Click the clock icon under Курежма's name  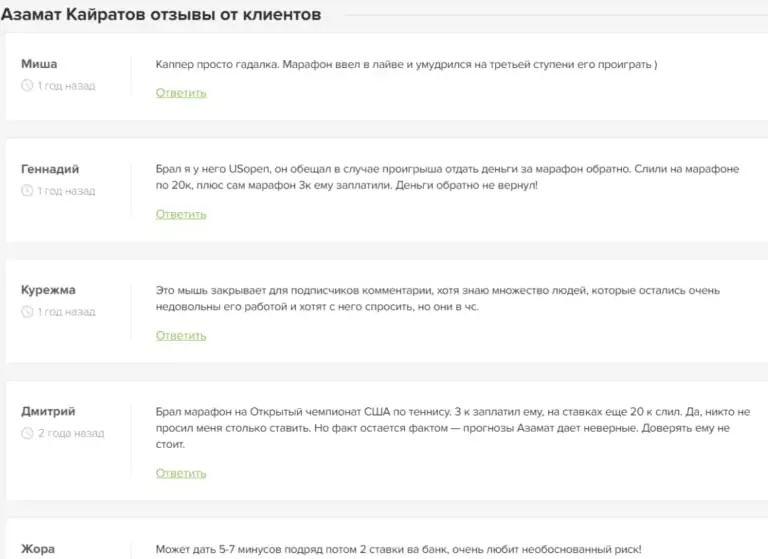click(x=27, y=312)
